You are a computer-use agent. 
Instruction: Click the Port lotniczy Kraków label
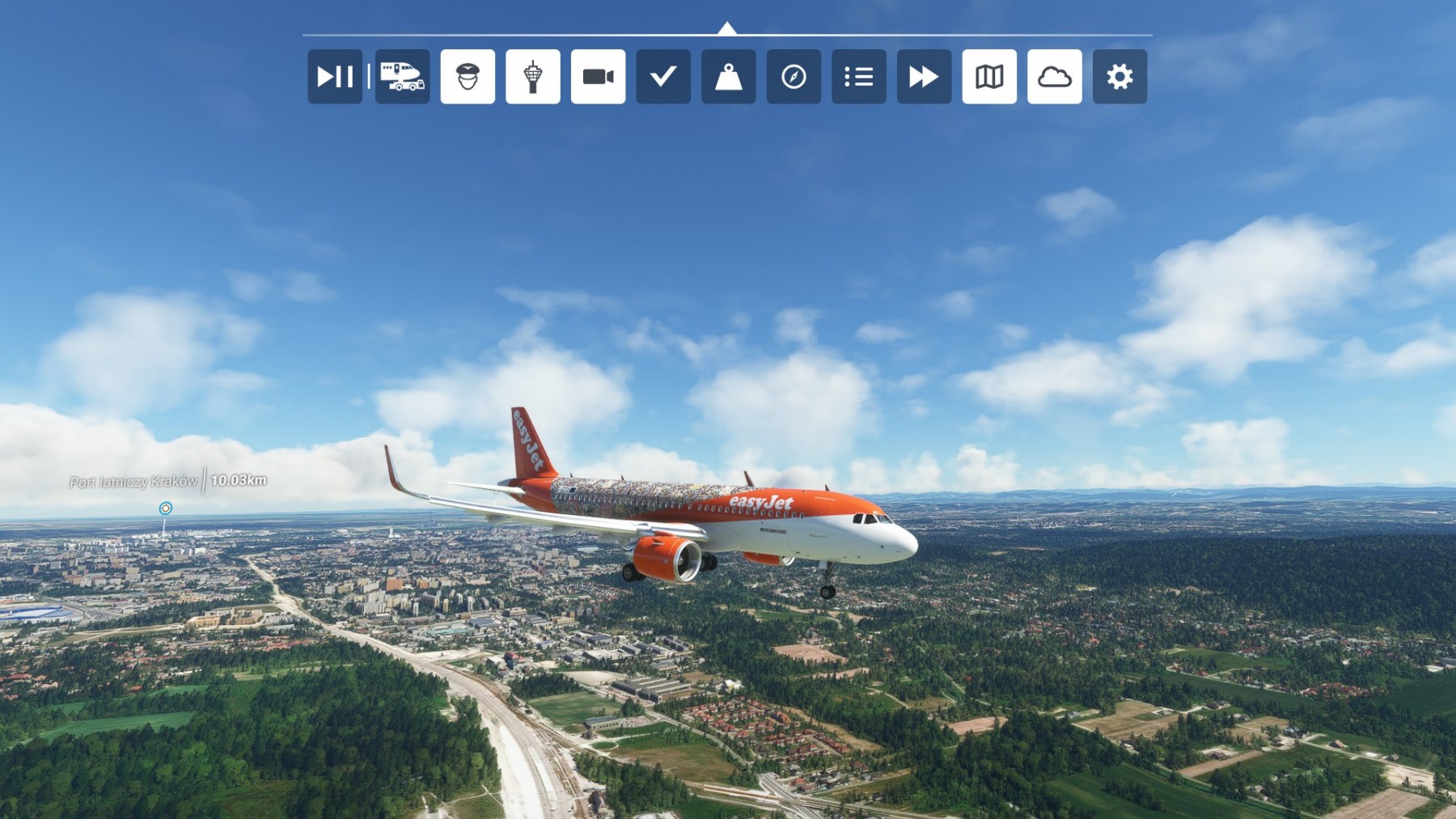tap(133, 482)
